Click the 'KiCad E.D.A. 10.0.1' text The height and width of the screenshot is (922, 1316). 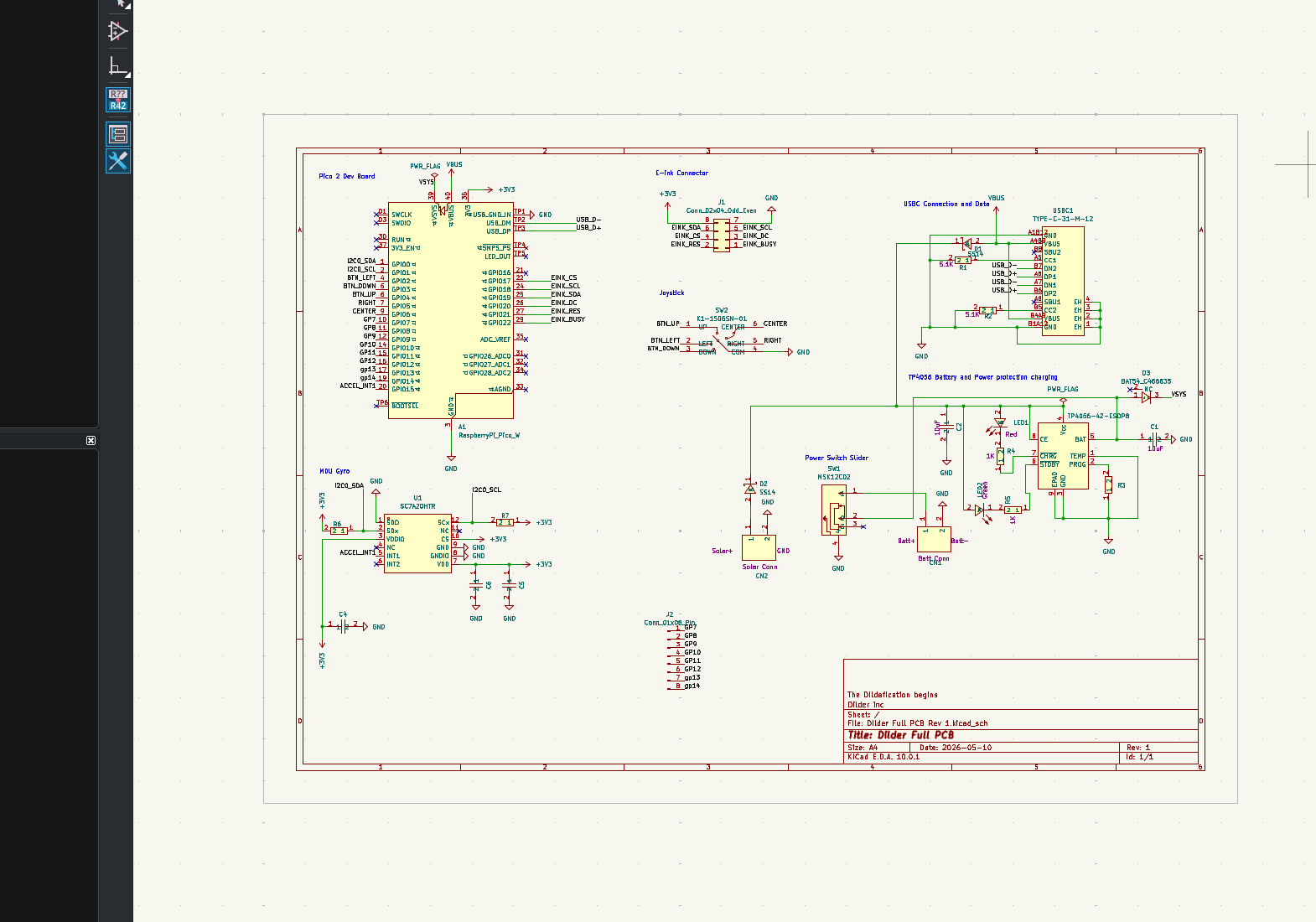883,756
